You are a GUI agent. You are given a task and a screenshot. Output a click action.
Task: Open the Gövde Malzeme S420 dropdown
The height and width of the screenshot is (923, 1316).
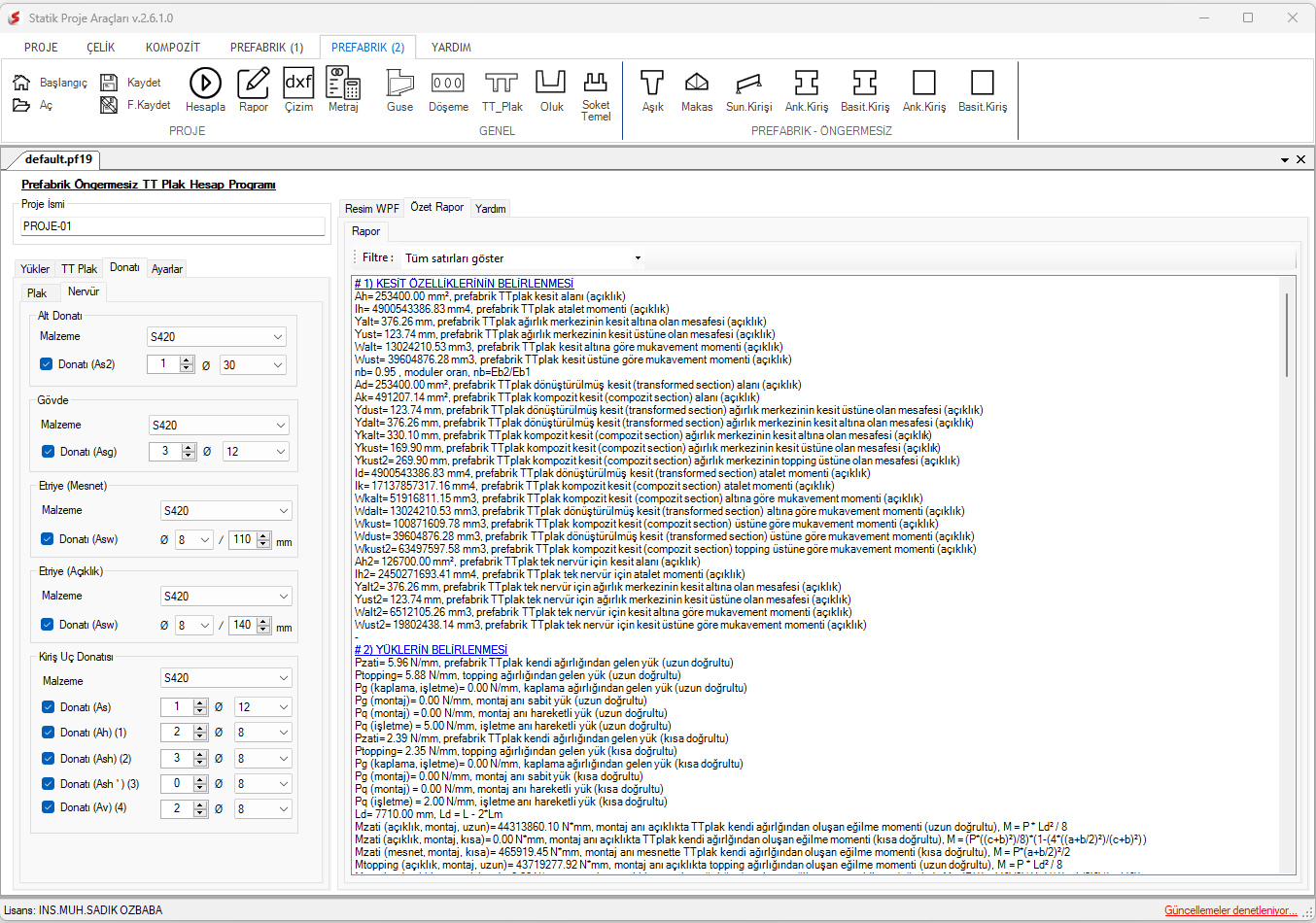click(x=220, y=426)
